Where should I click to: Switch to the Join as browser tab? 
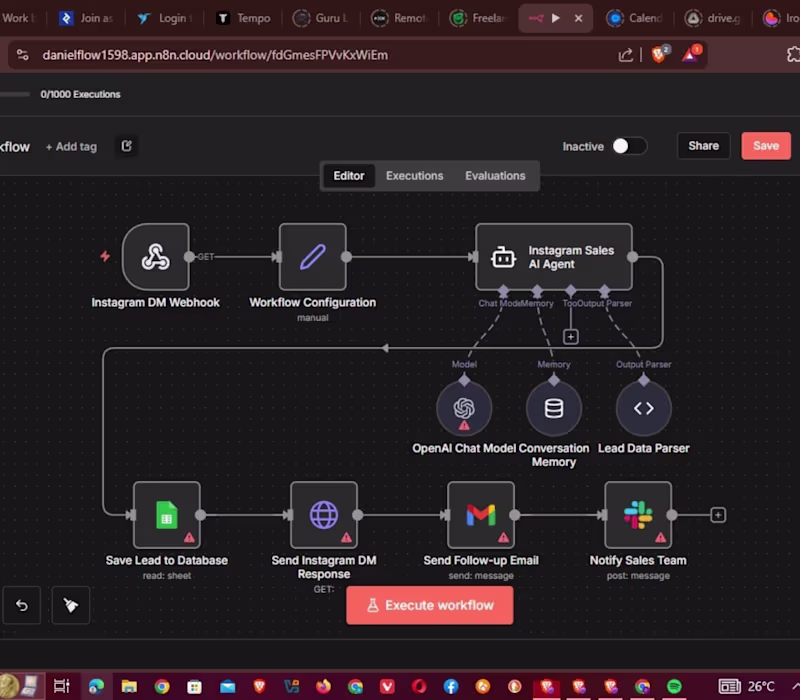86,18
